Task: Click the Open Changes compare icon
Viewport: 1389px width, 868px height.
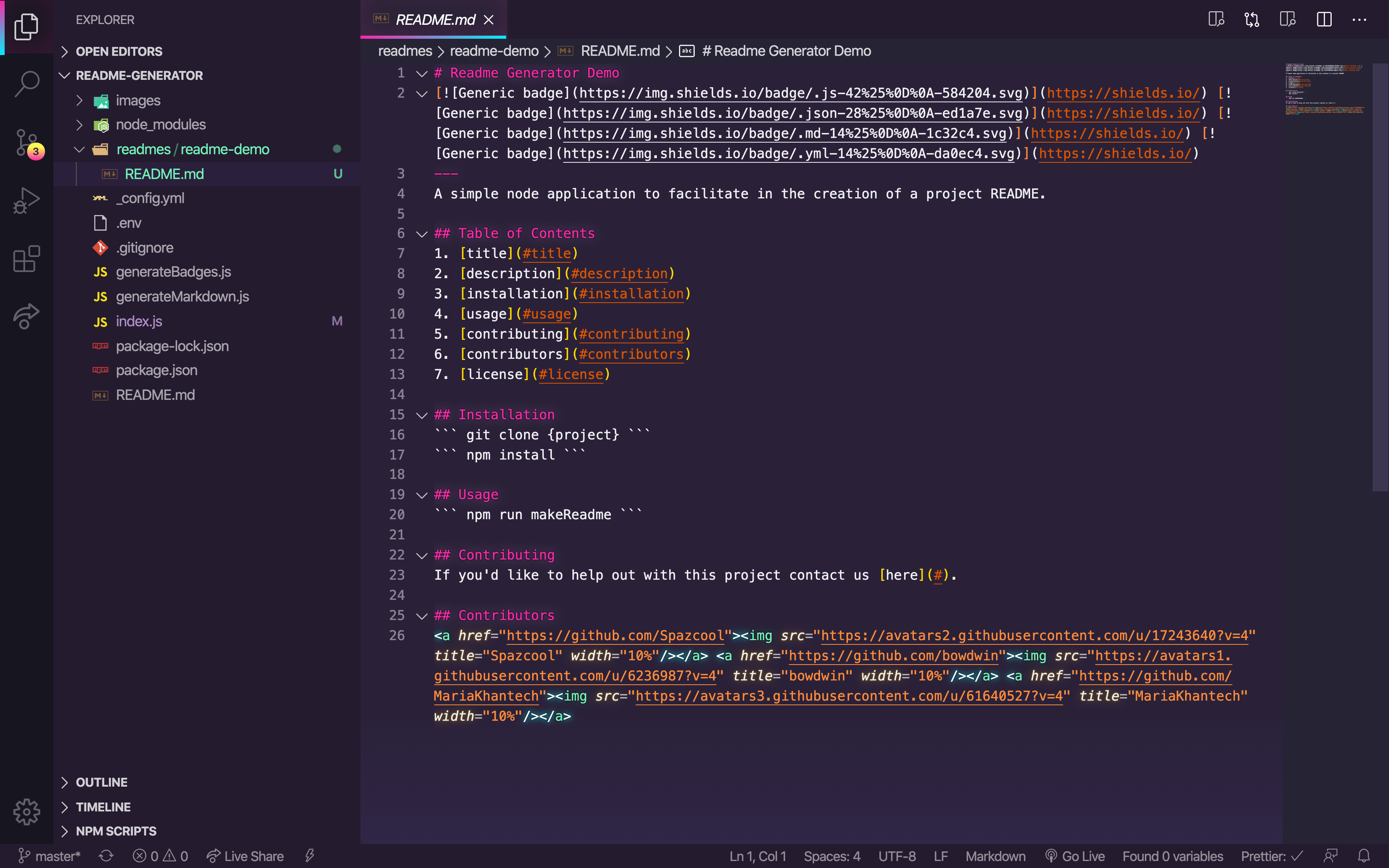Action: pyautogui.click(x=1252, y=19)
